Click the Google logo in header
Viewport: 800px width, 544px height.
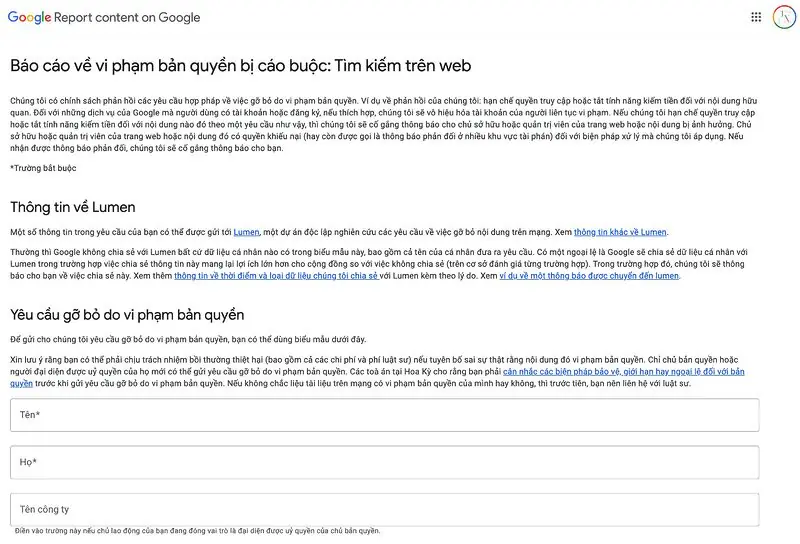[x=29, y=17]
